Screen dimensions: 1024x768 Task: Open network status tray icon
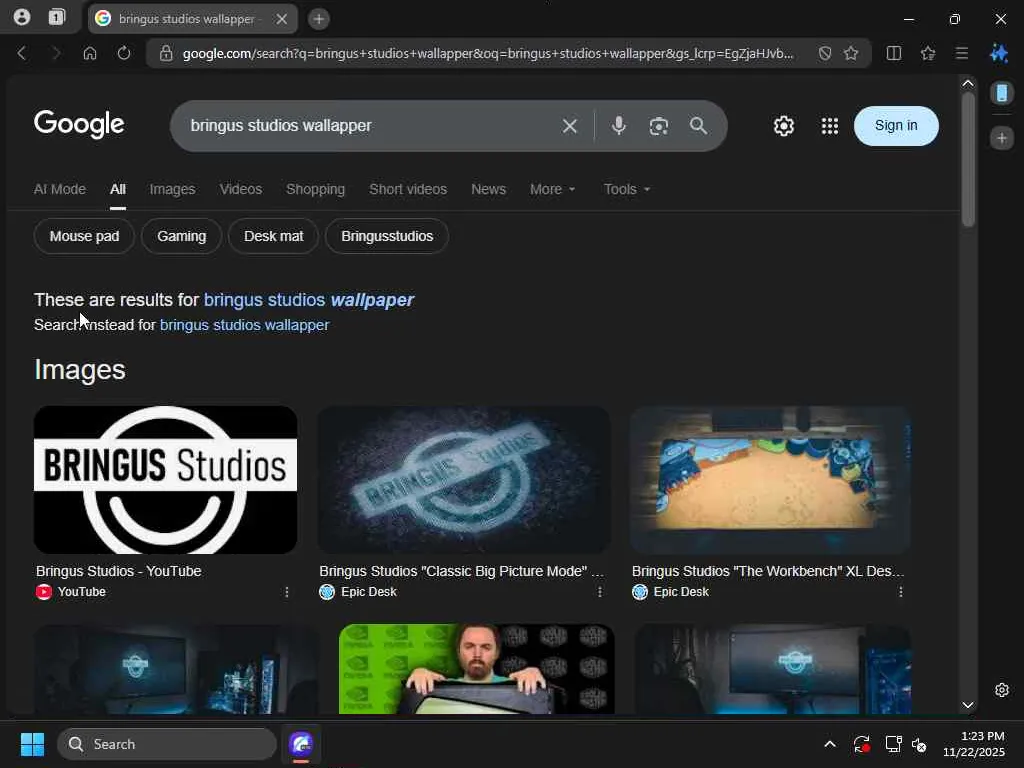893,744
